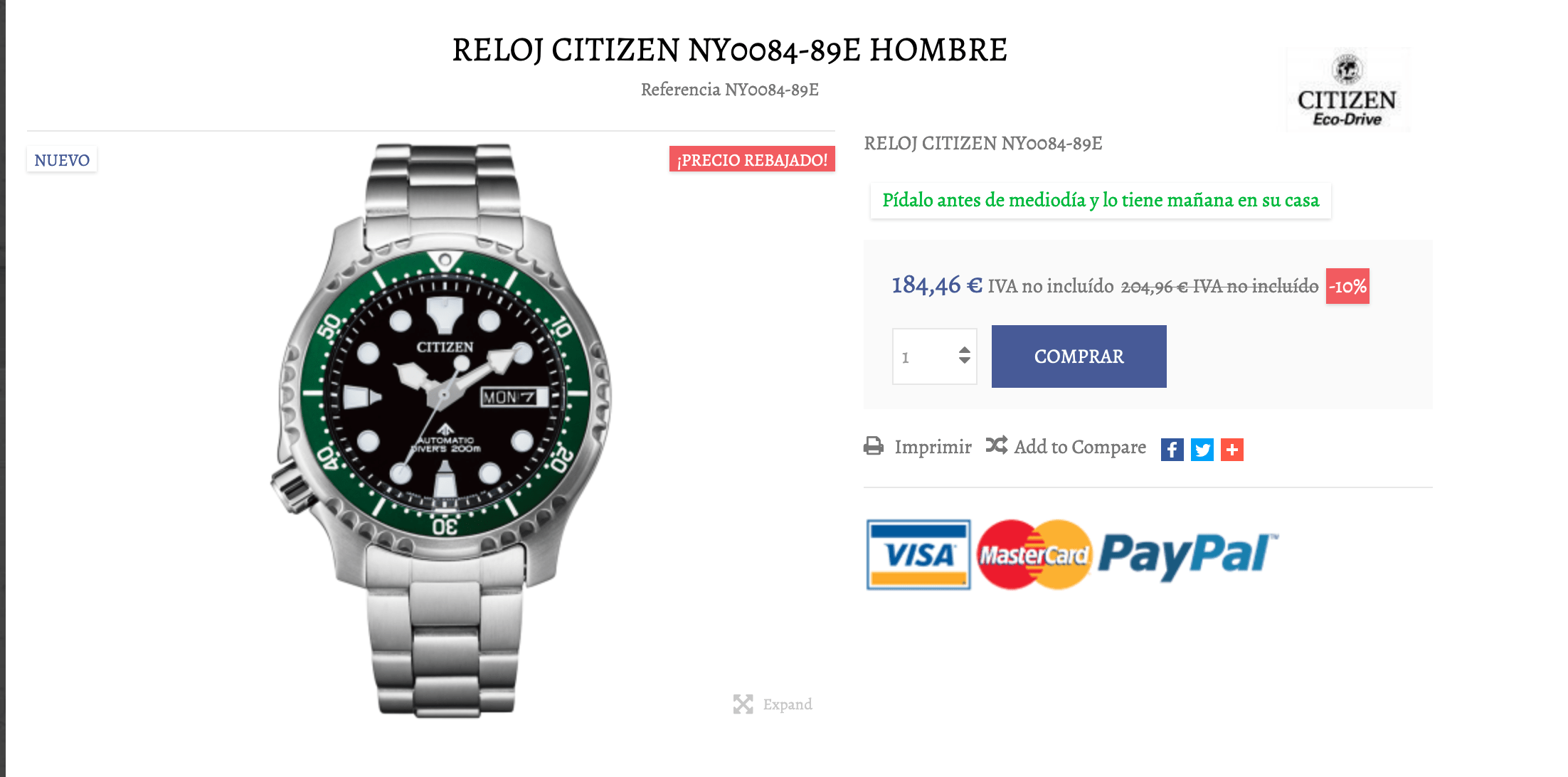The height and width of the screenshot is (777, 1568).
Task: Open the Citizen Eco-Drive brand logo
Action: tap(1347, 90)
